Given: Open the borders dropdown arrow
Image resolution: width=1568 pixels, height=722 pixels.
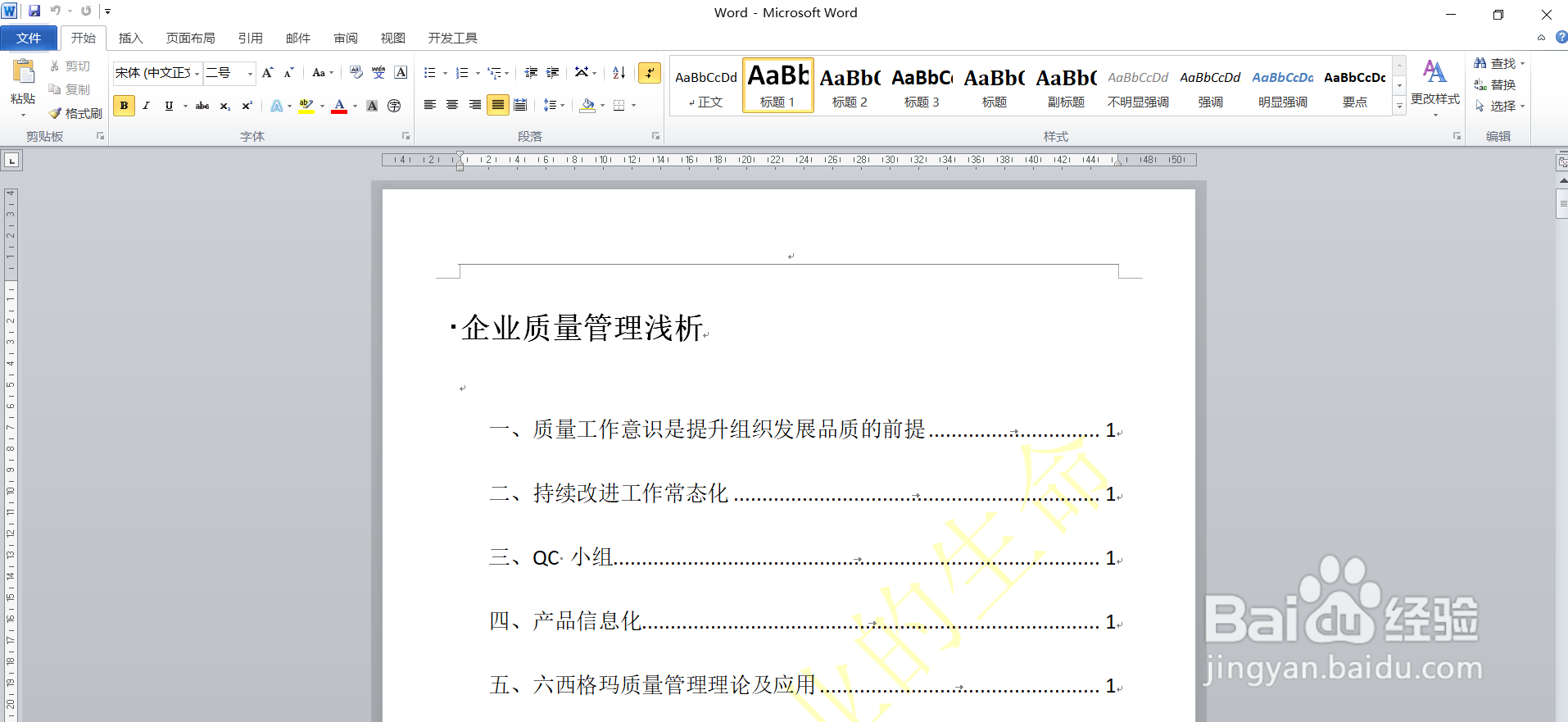Looking at the screenshot, I should (634, 106).
